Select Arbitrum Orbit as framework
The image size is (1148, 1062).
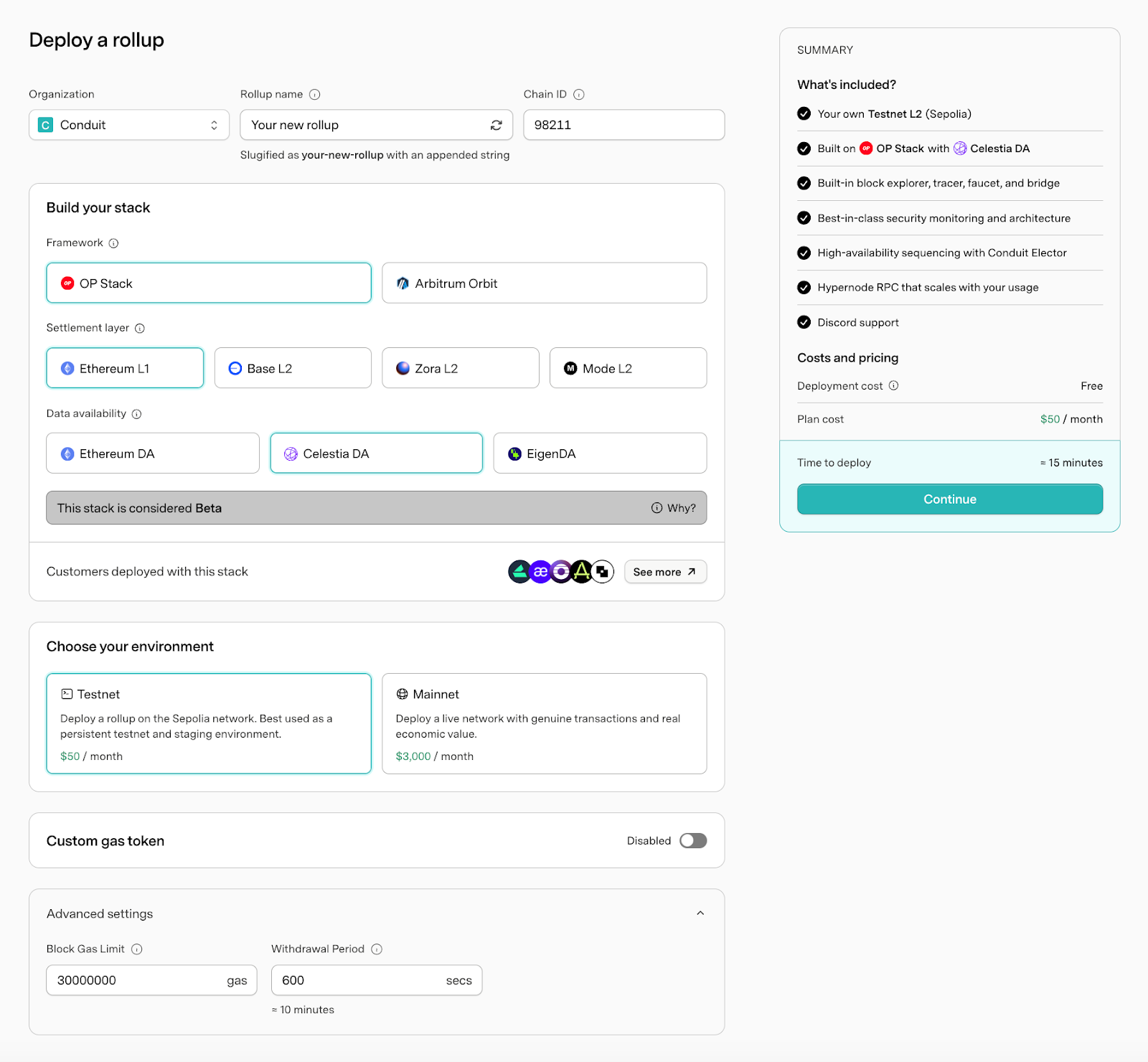click(x=544, y=283)
